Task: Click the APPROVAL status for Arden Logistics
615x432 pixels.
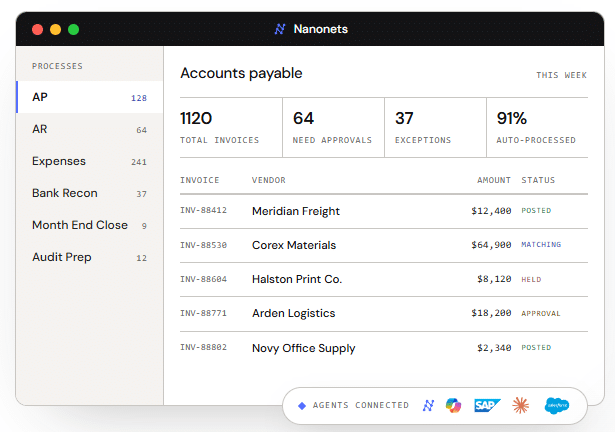Action: (x=541, y=314)
